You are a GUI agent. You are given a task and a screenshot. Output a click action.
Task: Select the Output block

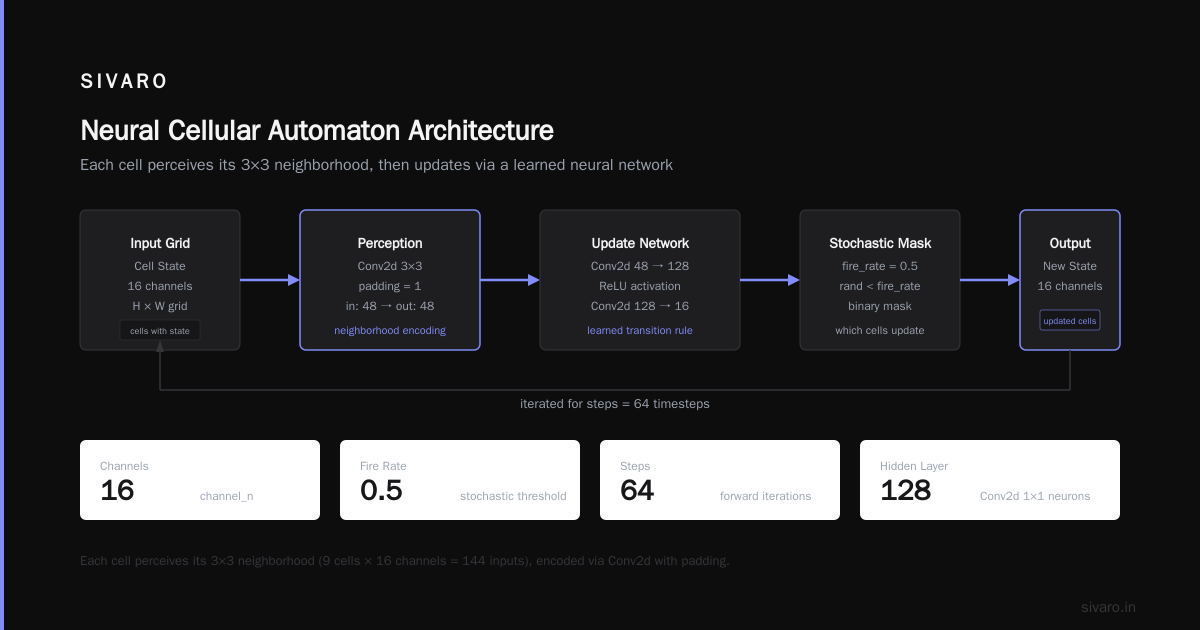[1070, 280]
